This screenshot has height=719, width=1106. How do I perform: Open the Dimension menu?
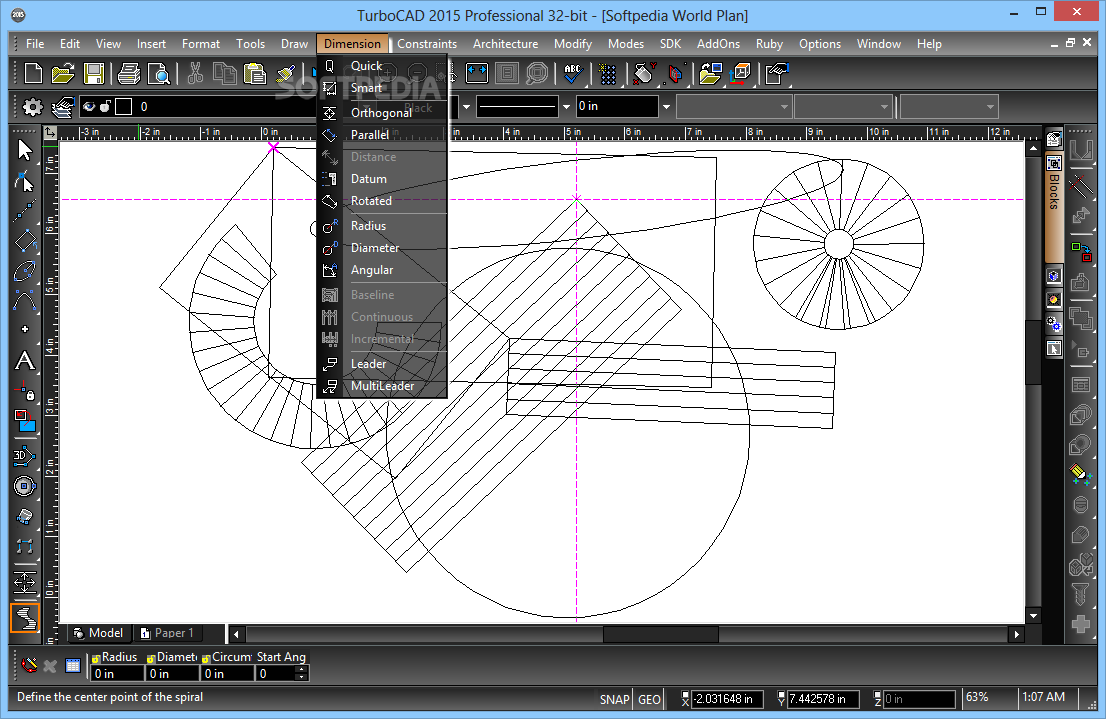coord(352,43)
